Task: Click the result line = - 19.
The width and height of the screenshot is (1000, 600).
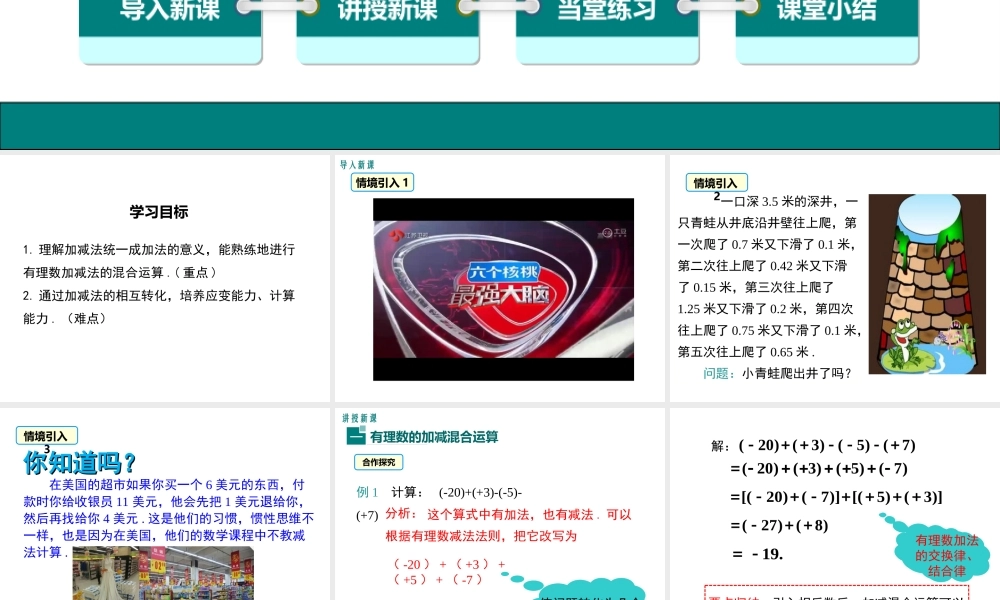Action: (757, 554)
